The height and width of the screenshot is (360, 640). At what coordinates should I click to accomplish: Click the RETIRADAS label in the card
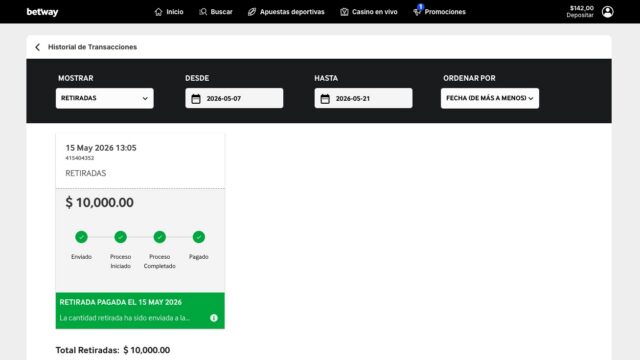pos(86,173)
